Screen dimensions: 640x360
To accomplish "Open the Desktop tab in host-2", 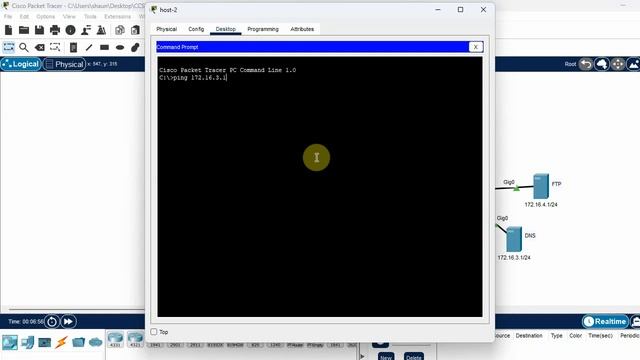I will 226,29.
